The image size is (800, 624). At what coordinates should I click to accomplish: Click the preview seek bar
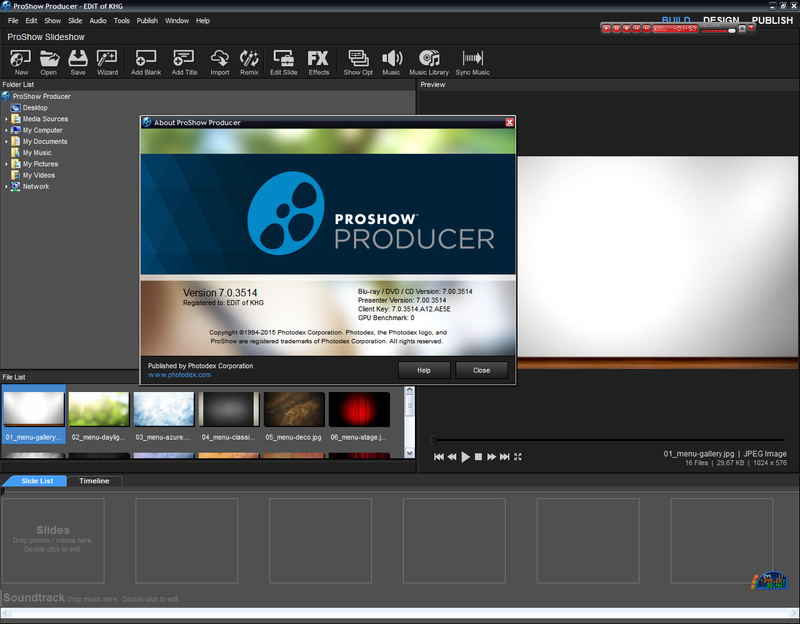[x=608, y=440]
